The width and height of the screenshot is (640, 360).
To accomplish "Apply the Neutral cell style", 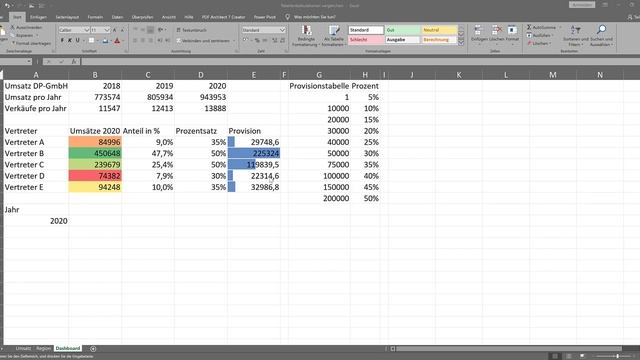I will point(439,30).
